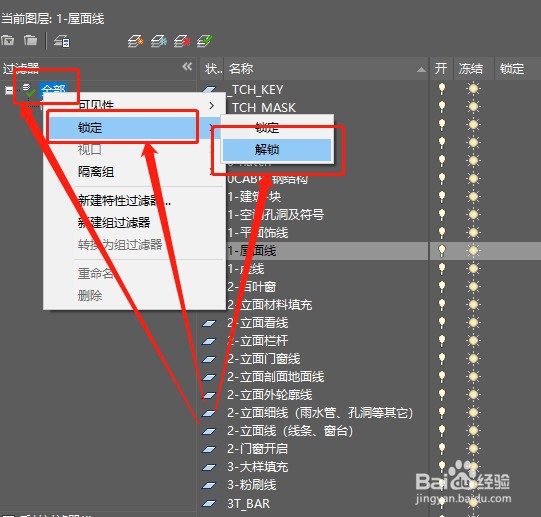Open the Layer States Manager icon
The height and width of the screenshot is (517, 541).
click(62, 41)
